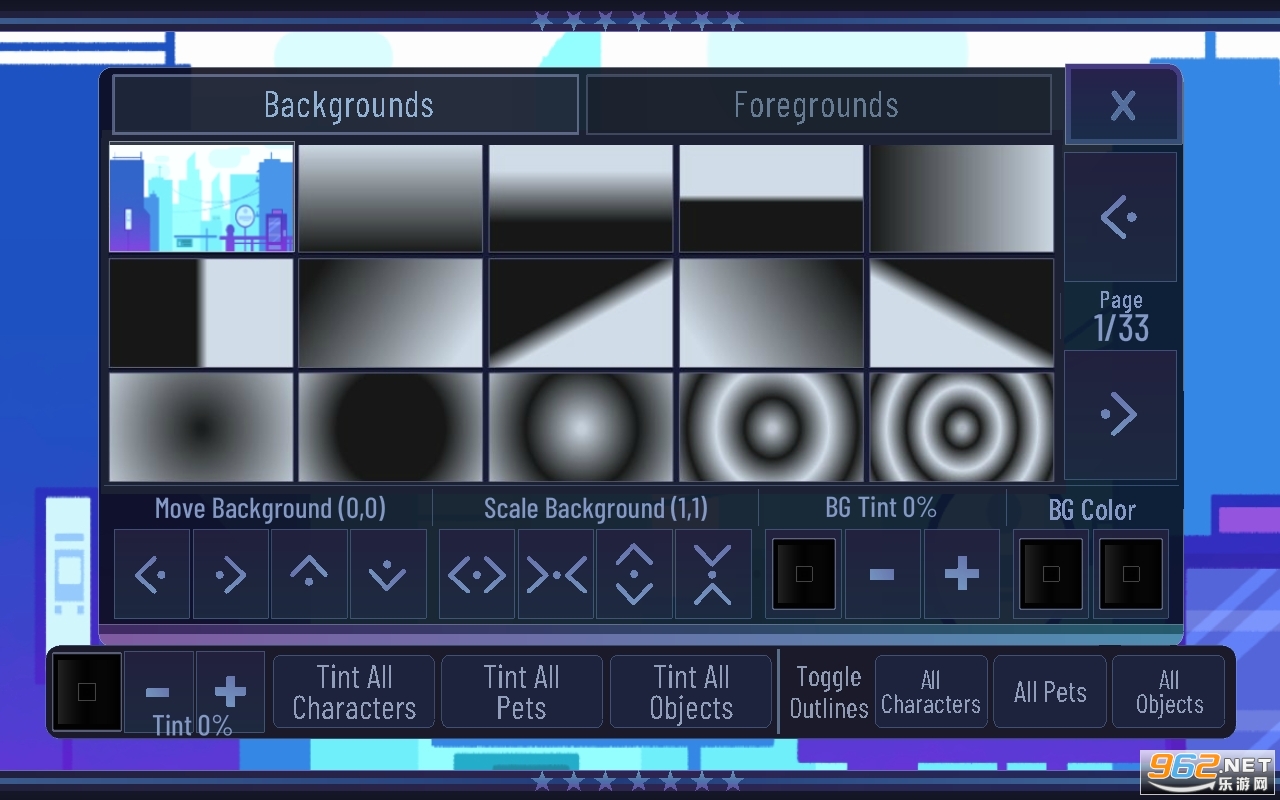Move background up with arrow icon
The image size is (1280, 800).
(x=309, y=574)
